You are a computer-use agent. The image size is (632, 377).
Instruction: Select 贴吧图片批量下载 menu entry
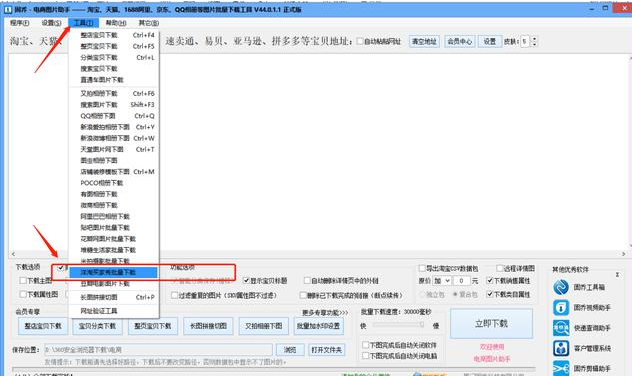click(114, 228)
